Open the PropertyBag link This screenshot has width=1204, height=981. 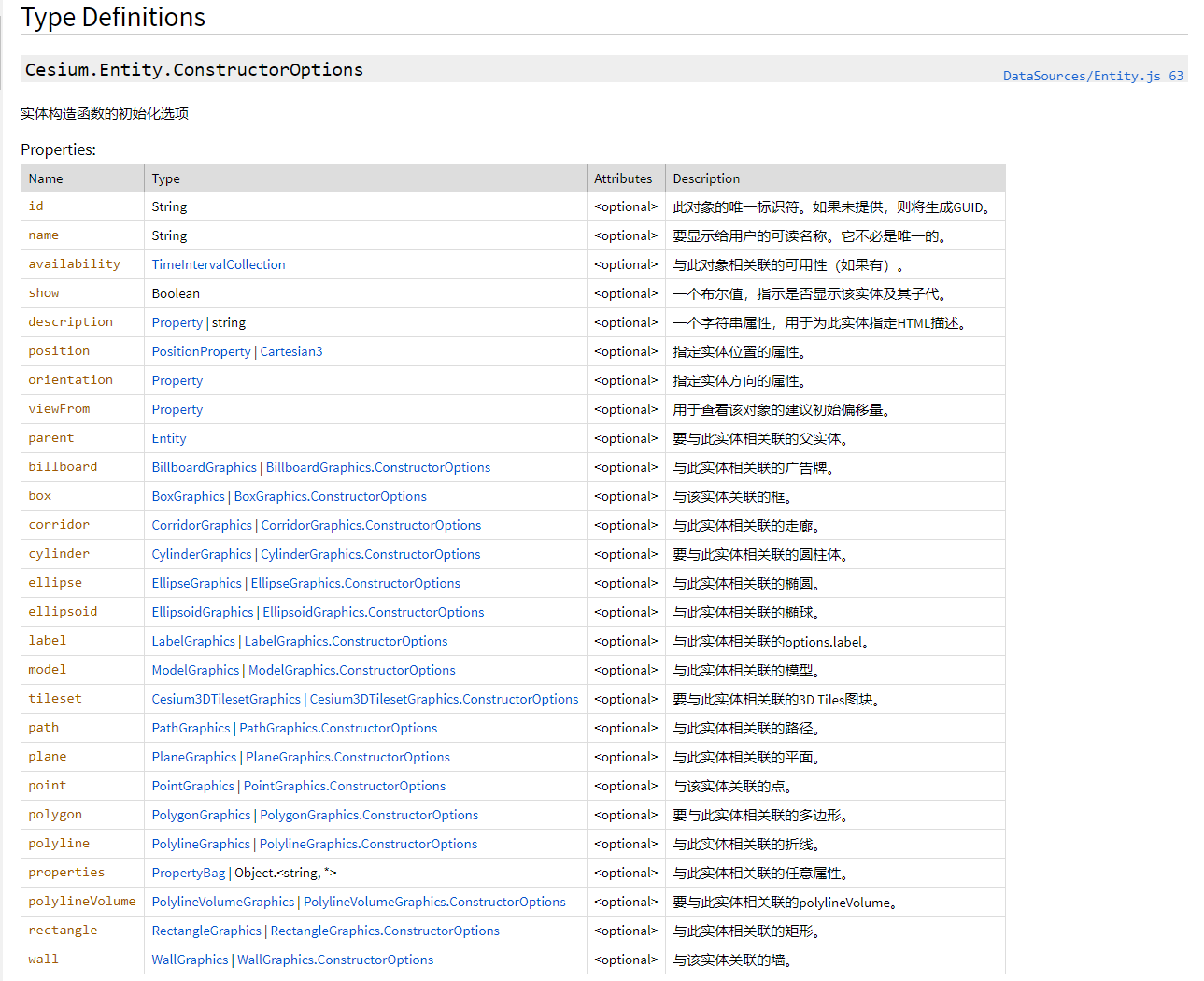click(x=189, y=873)
